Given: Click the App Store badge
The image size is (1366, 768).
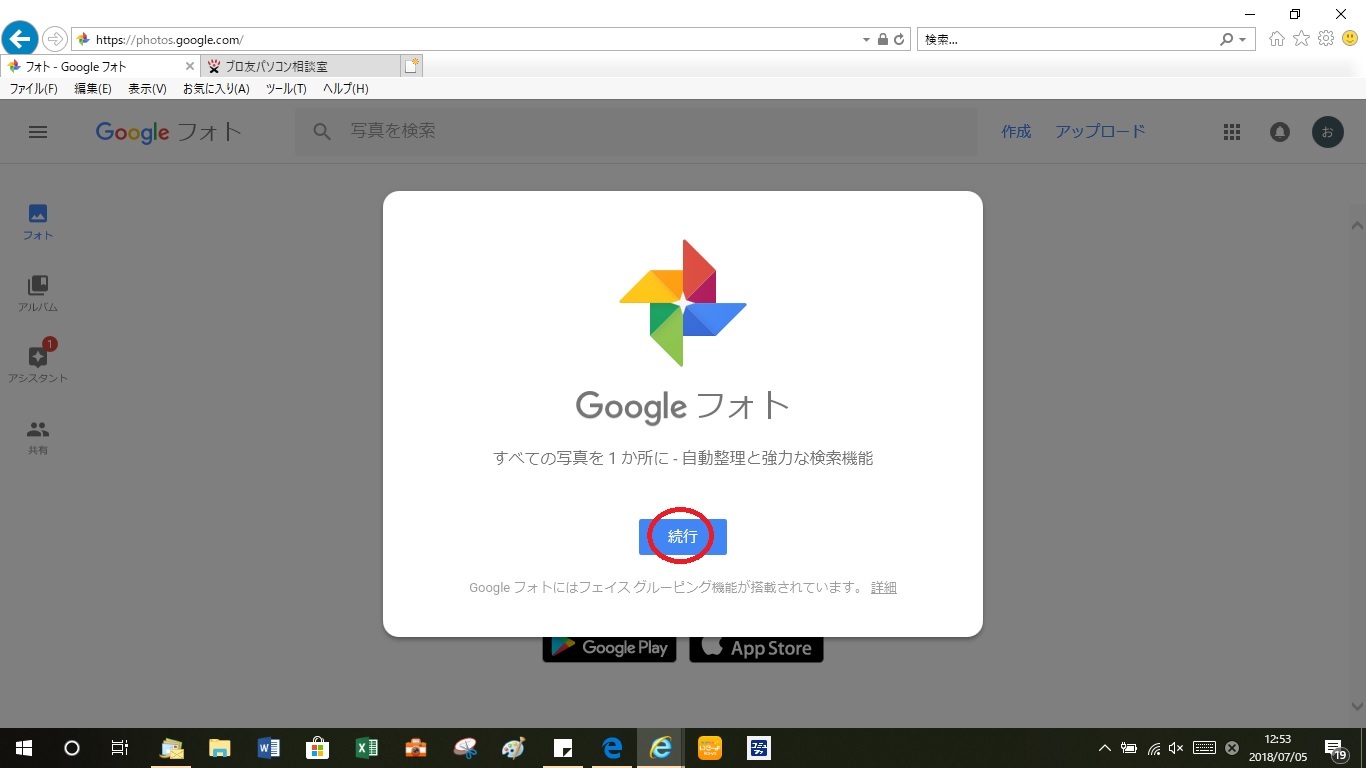Looking at the screenshot, I should point(756,648).
